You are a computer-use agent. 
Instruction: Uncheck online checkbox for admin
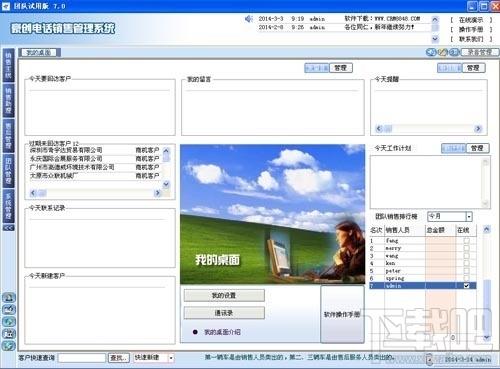pyautogui.click(x=466, y=286)
